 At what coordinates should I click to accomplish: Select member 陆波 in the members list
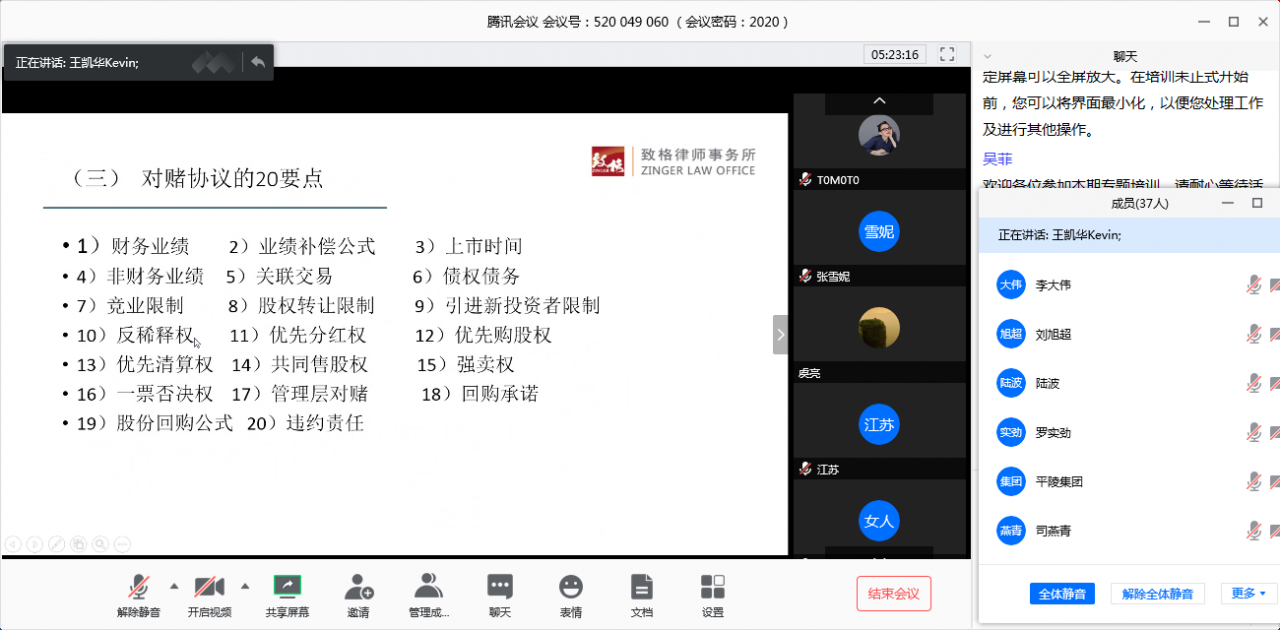pos(1047,383)
